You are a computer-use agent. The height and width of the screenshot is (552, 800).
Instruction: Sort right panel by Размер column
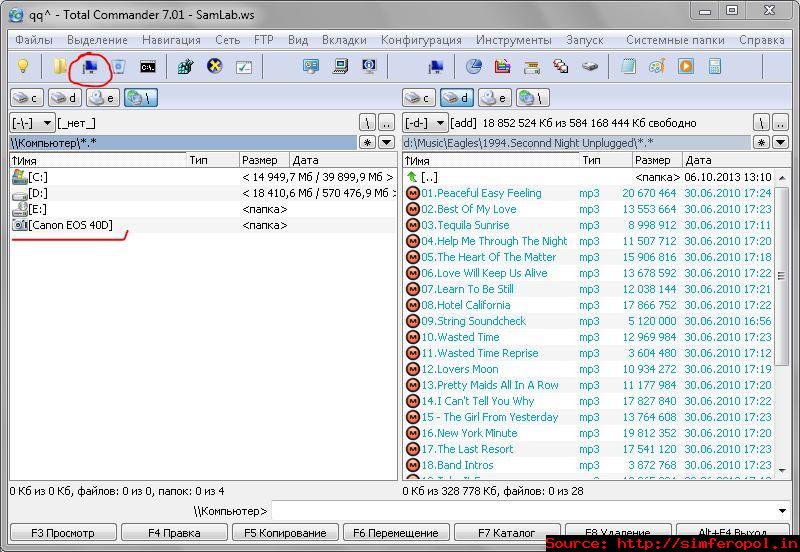click(x=657, y=160)
